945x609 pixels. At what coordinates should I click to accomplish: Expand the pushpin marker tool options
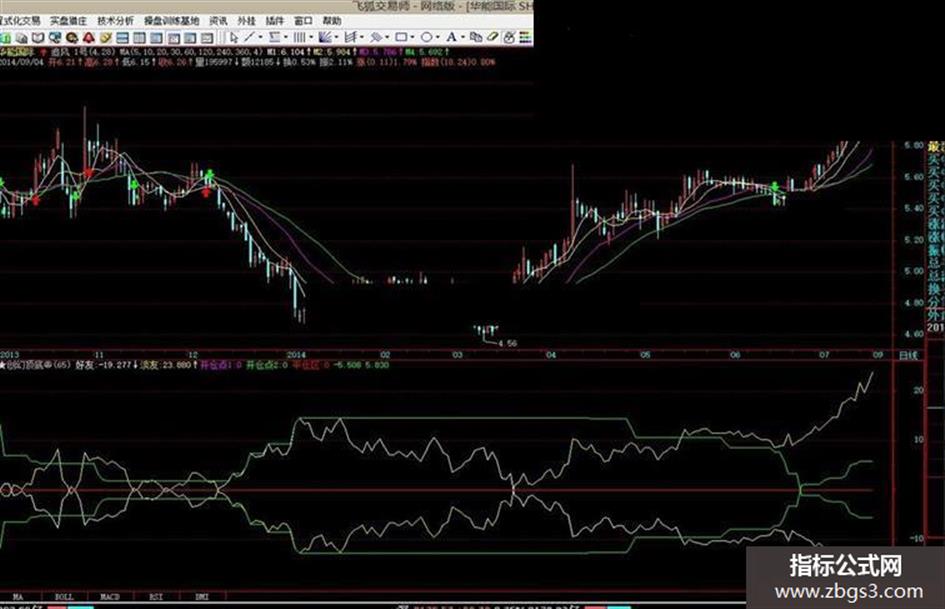point(387,37)
